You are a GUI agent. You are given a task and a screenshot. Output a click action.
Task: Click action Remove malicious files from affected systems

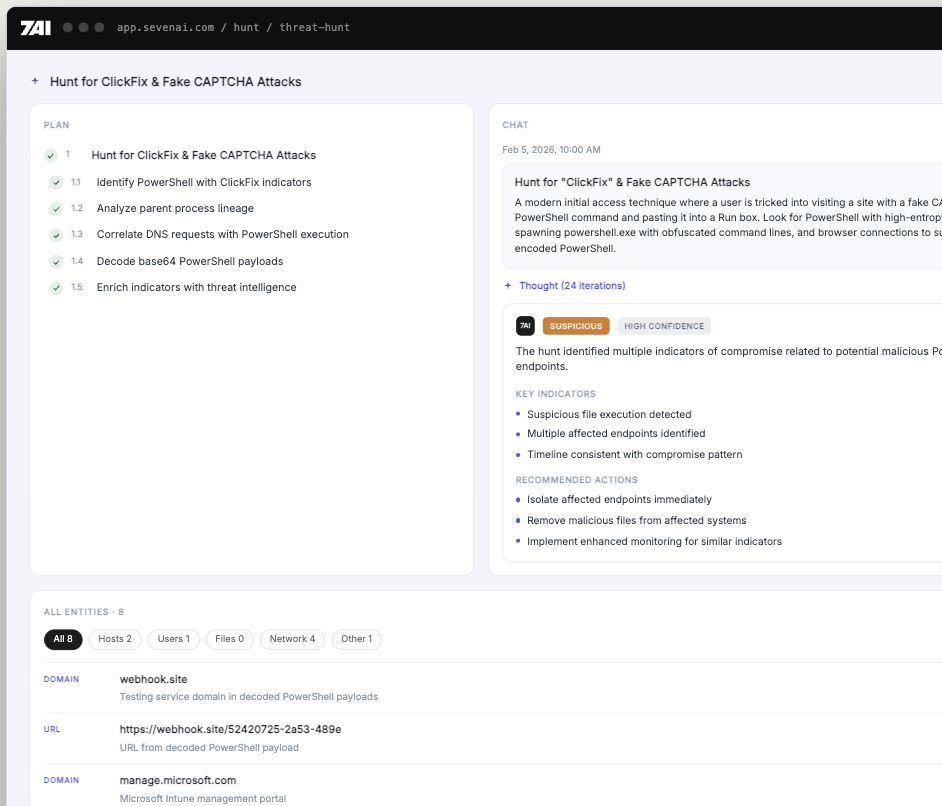pyautogui.click(x=636, y=520)
